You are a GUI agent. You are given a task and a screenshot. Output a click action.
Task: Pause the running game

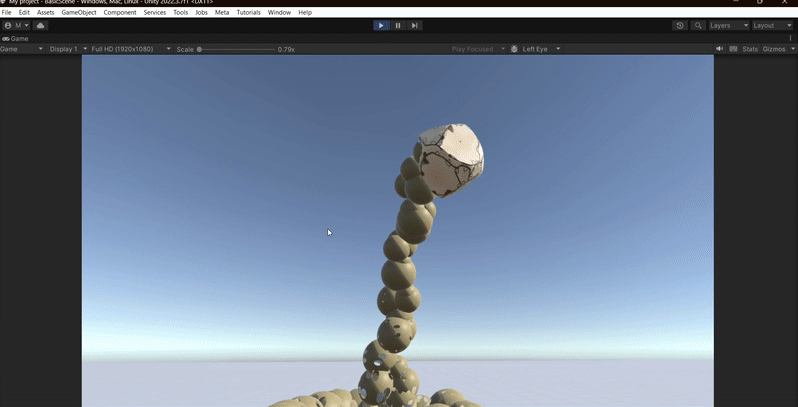pyautogui.click(x=398, y=25)
